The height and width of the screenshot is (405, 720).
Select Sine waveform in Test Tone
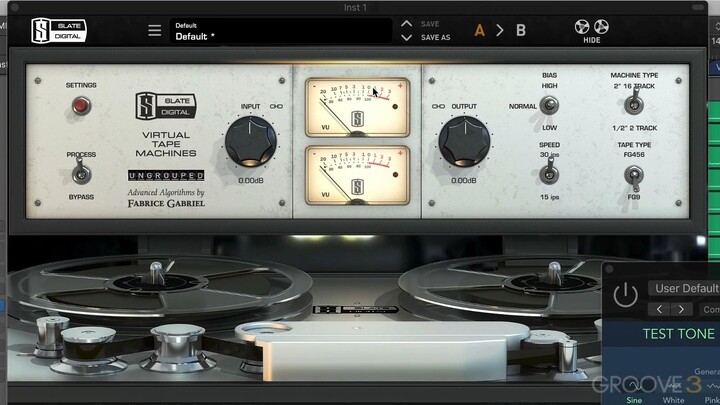click(634, 394)
